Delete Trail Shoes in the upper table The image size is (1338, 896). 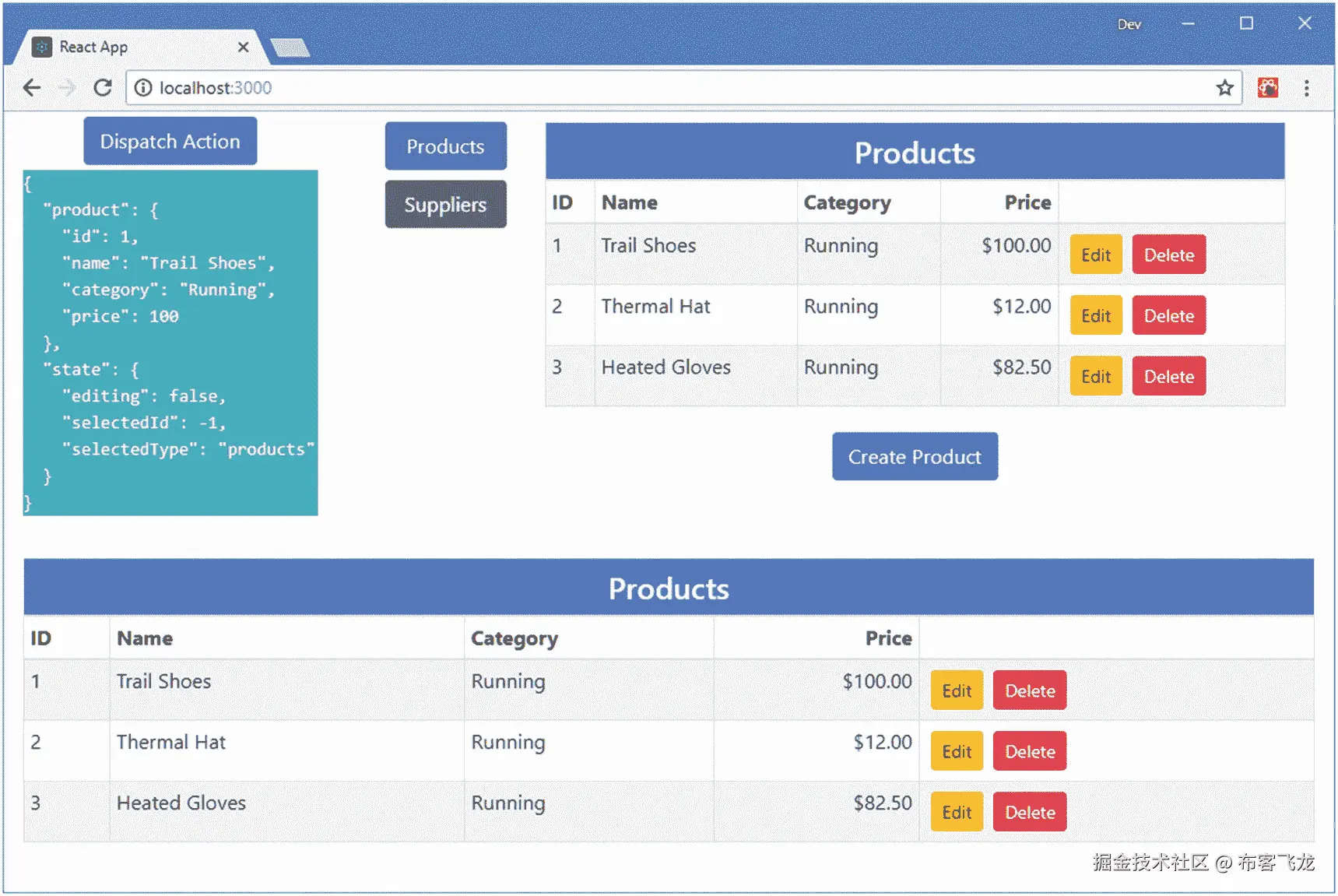click(1169, 255)
